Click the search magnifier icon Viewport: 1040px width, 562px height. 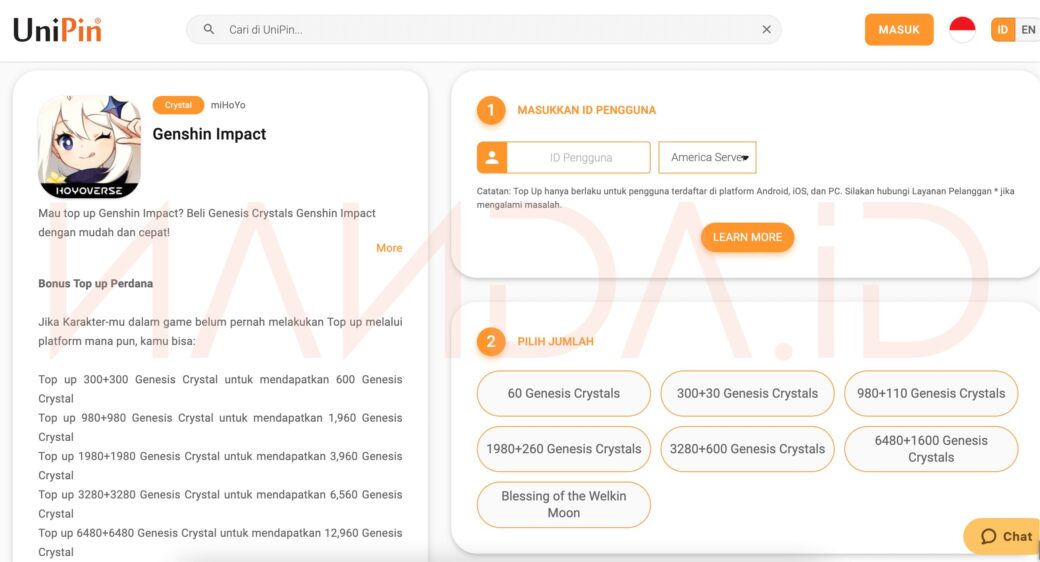coord(209,30)
